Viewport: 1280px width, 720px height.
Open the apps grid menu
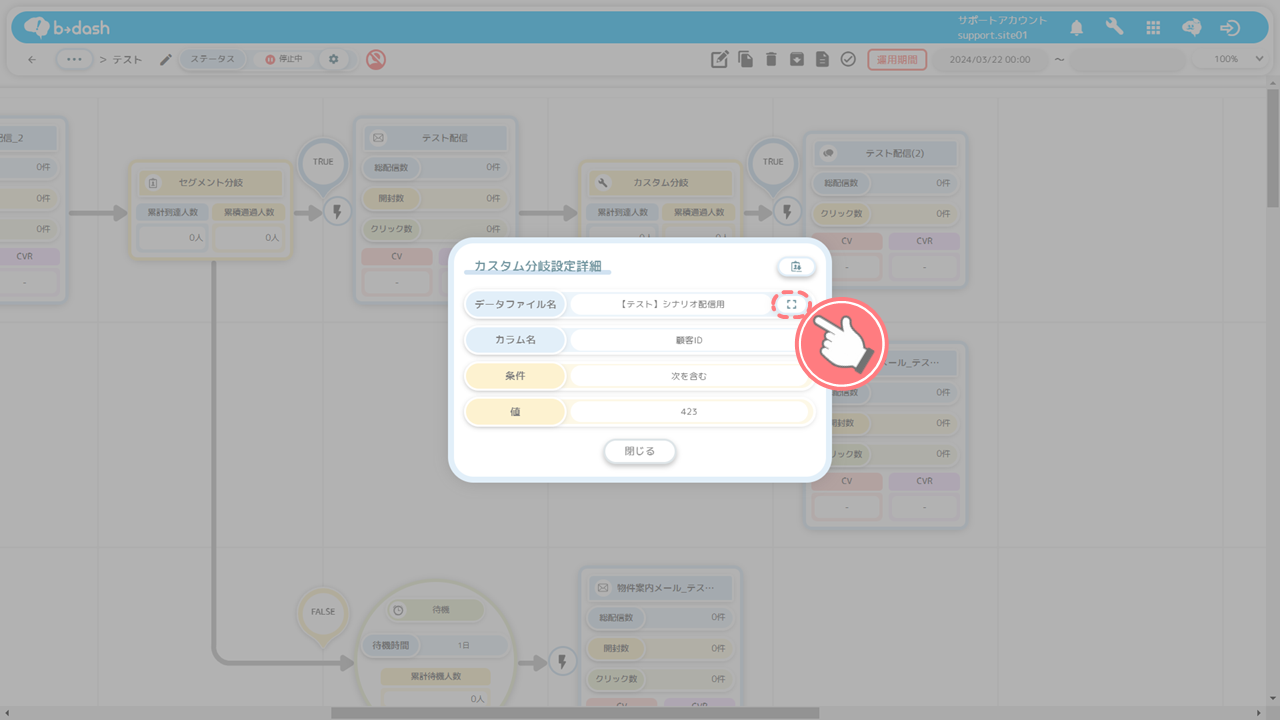click(x=1153, y=28)
